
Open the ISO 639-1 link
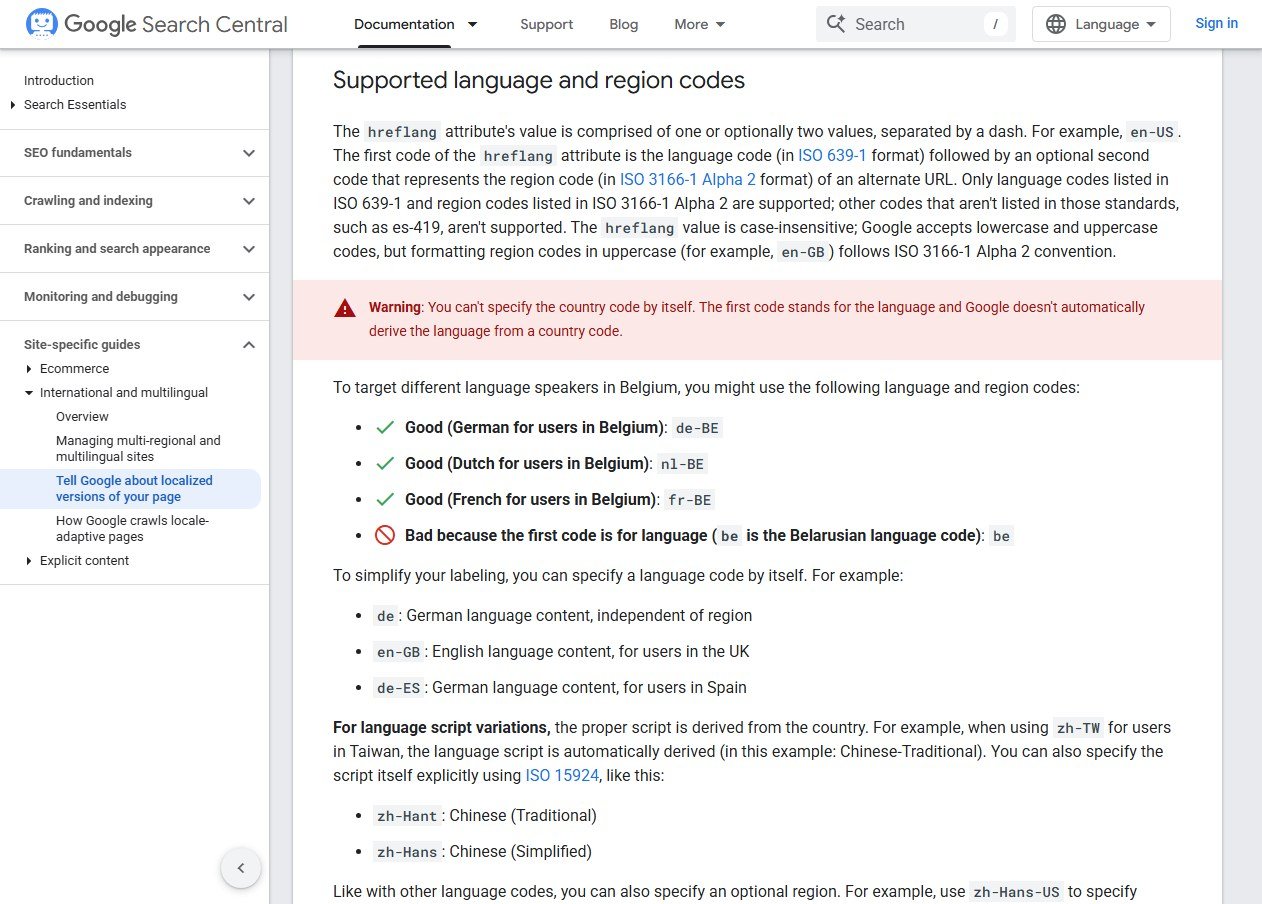tap(832, 155)
